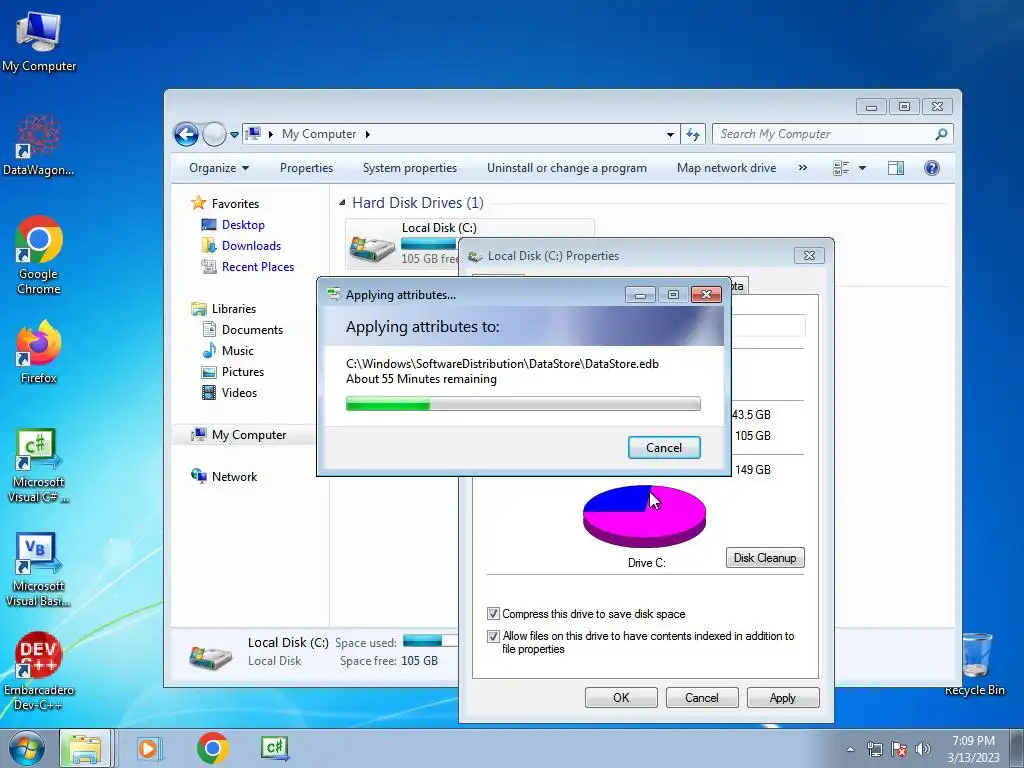Screen dimensions: 1024x768
Task: Show more toolbar commands chevron
Action: click(803, 168)
